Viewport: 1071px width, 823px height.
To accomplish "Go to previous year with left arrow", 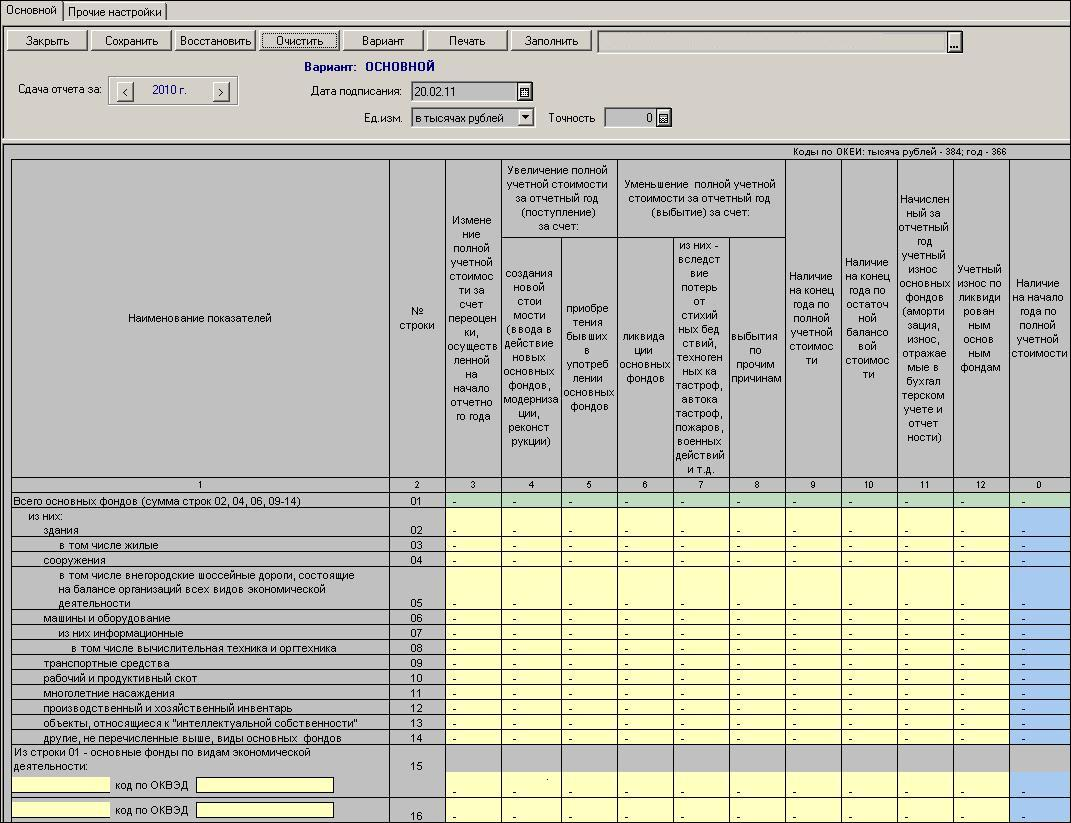I will 125,92.
